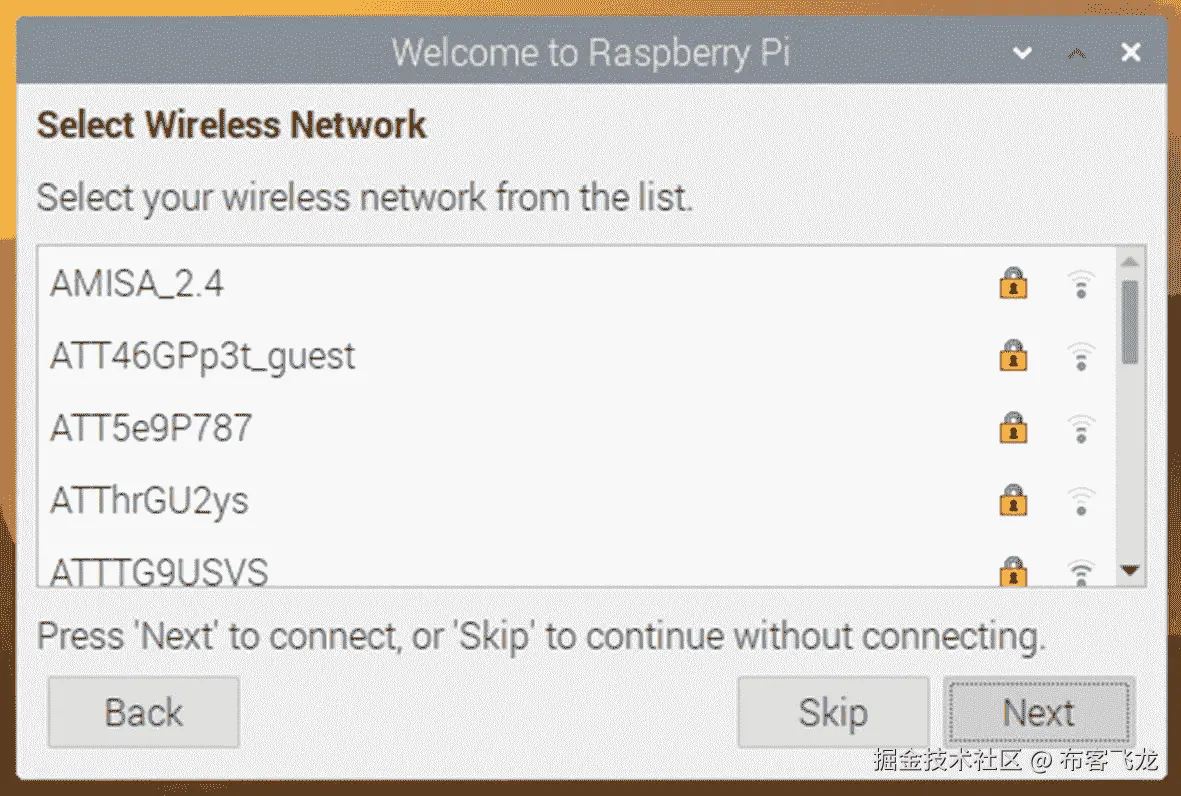Click the wifi signal icon for AMISA_2.4
This screenshot has width=1181, height=796.
(x=1080, y=285)
